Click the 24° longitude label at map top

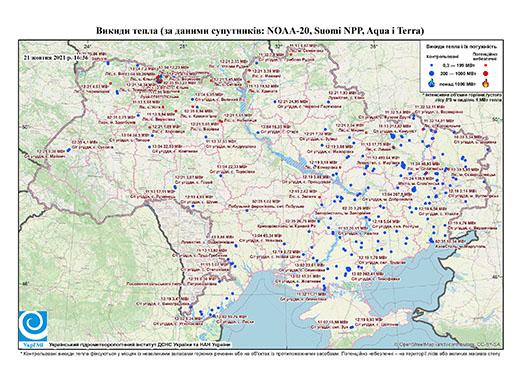pos(88,46)
